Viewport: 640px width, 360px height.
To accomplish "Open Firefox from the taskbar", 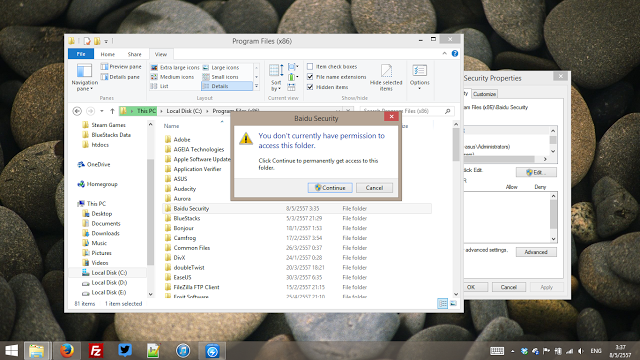I will point(67,351).
